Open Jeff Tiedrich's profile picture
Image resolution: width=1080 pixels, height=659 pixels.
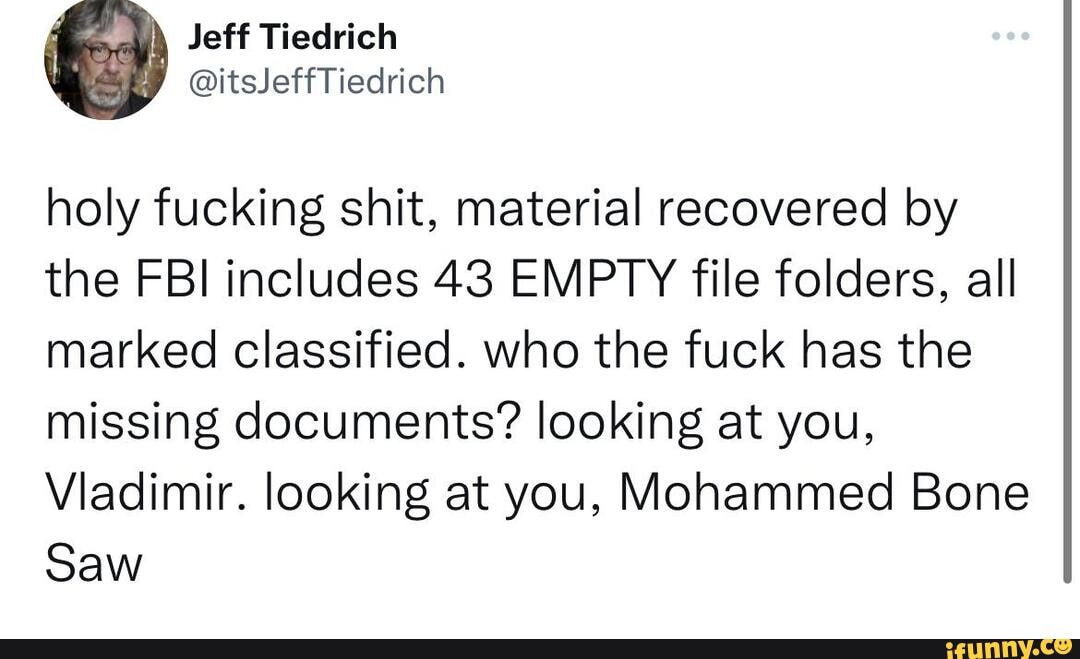point(106,60)
